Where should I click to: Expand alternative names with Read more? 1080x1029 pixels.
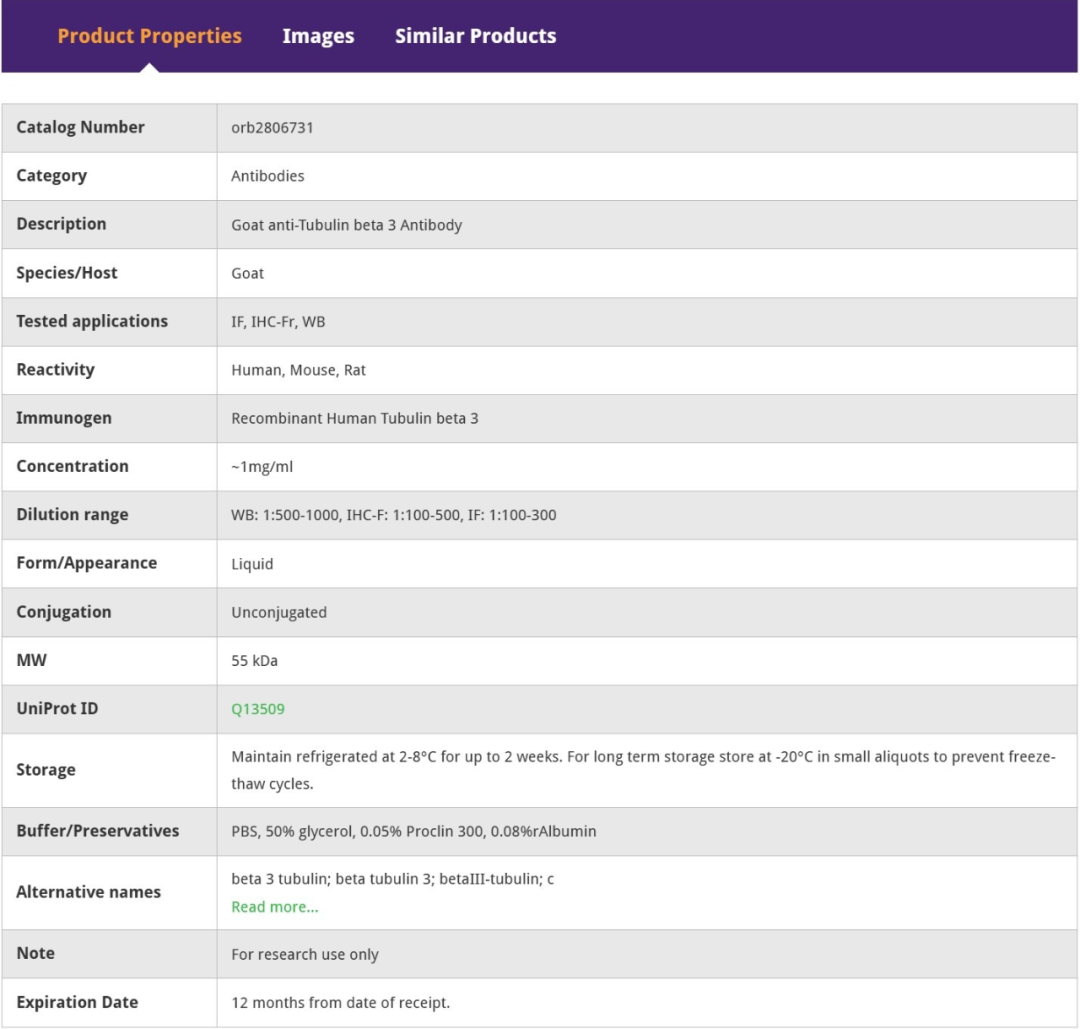275,907
